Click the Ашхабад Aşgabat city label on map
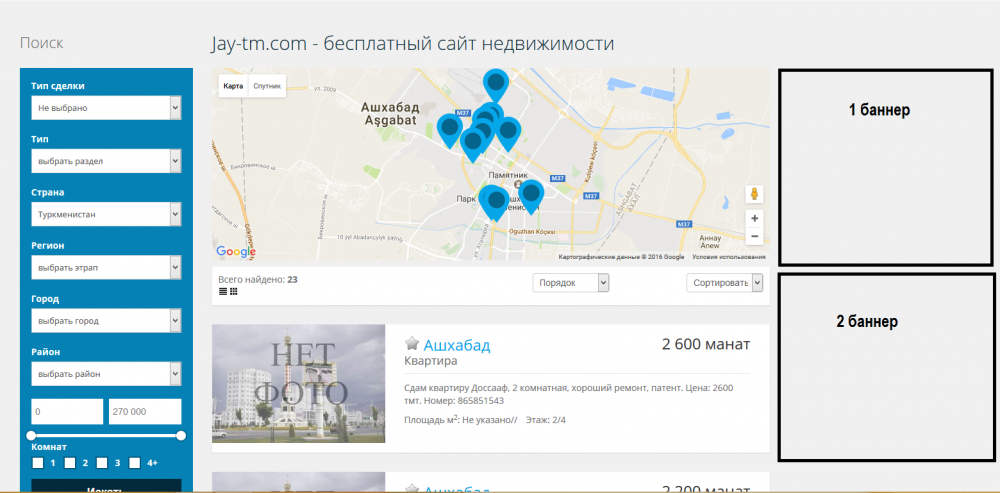1000x493 pixels. pyautogui.click(x=391, y=113)
